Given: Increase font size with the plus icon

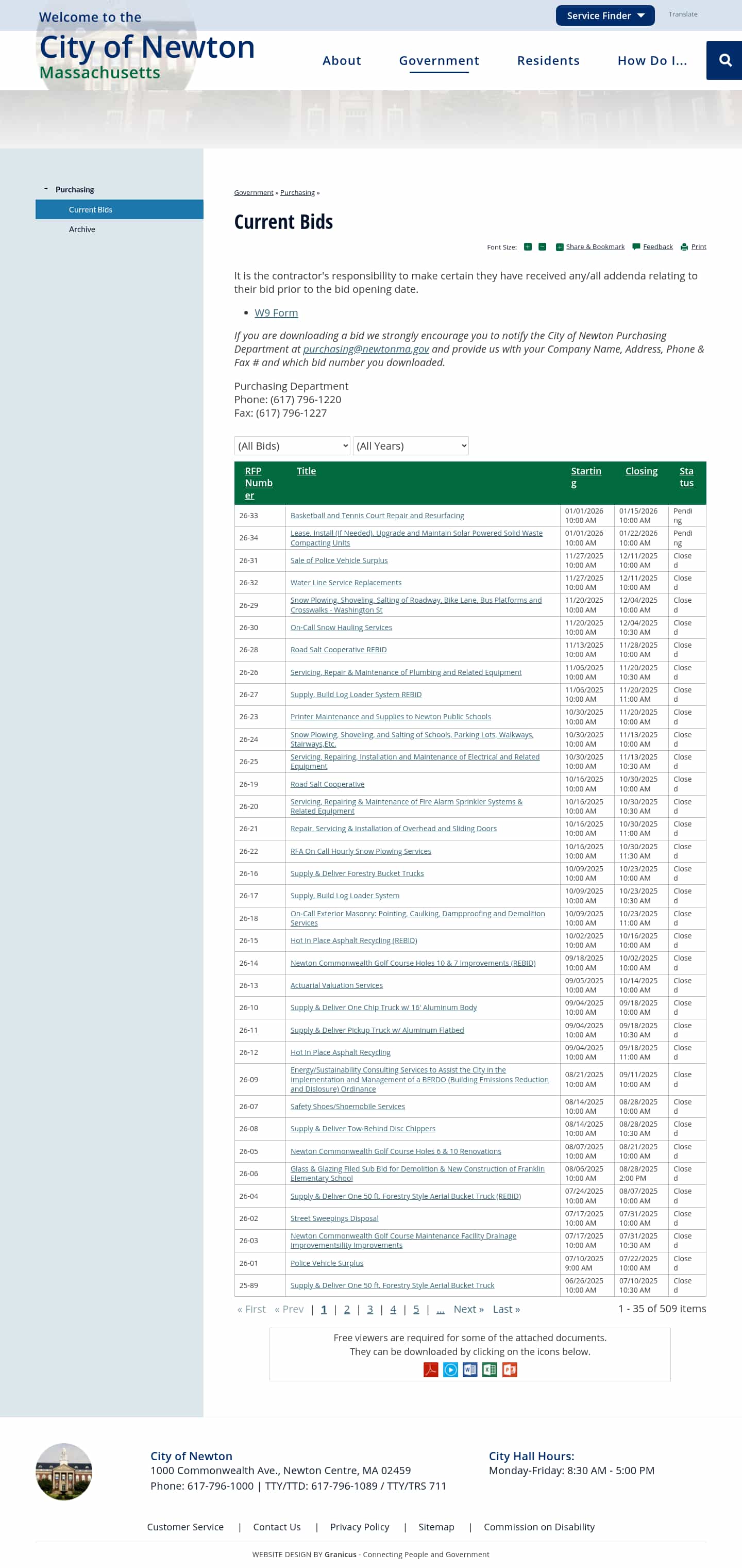Looking at the screenshot, I should (527, 246).
